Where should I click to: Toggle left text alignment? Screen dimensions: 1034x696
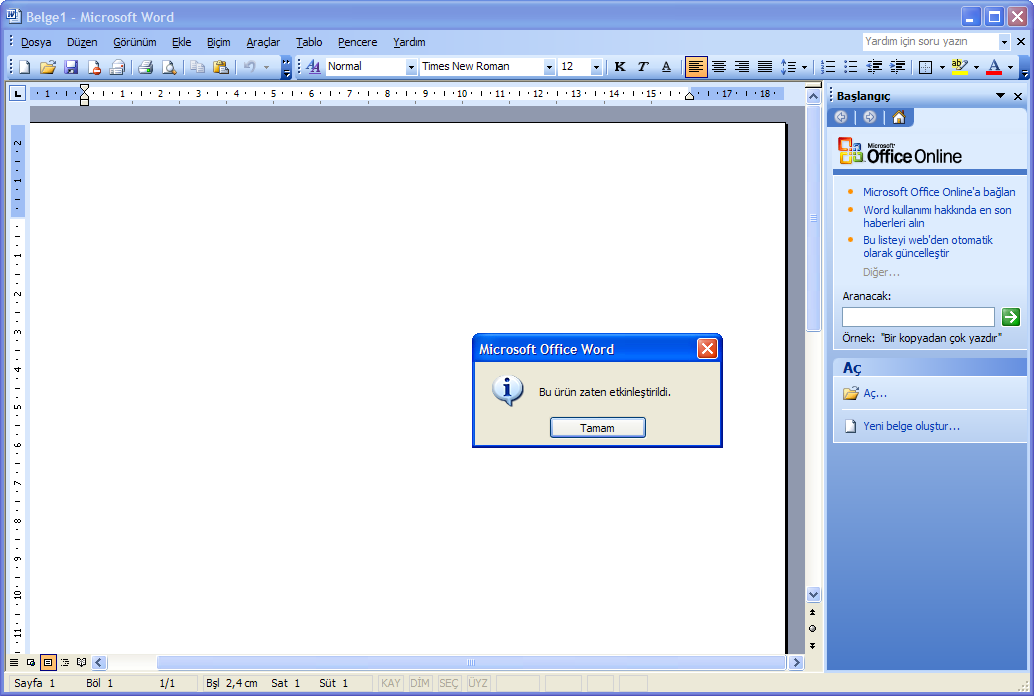click(x=696, y=67)
